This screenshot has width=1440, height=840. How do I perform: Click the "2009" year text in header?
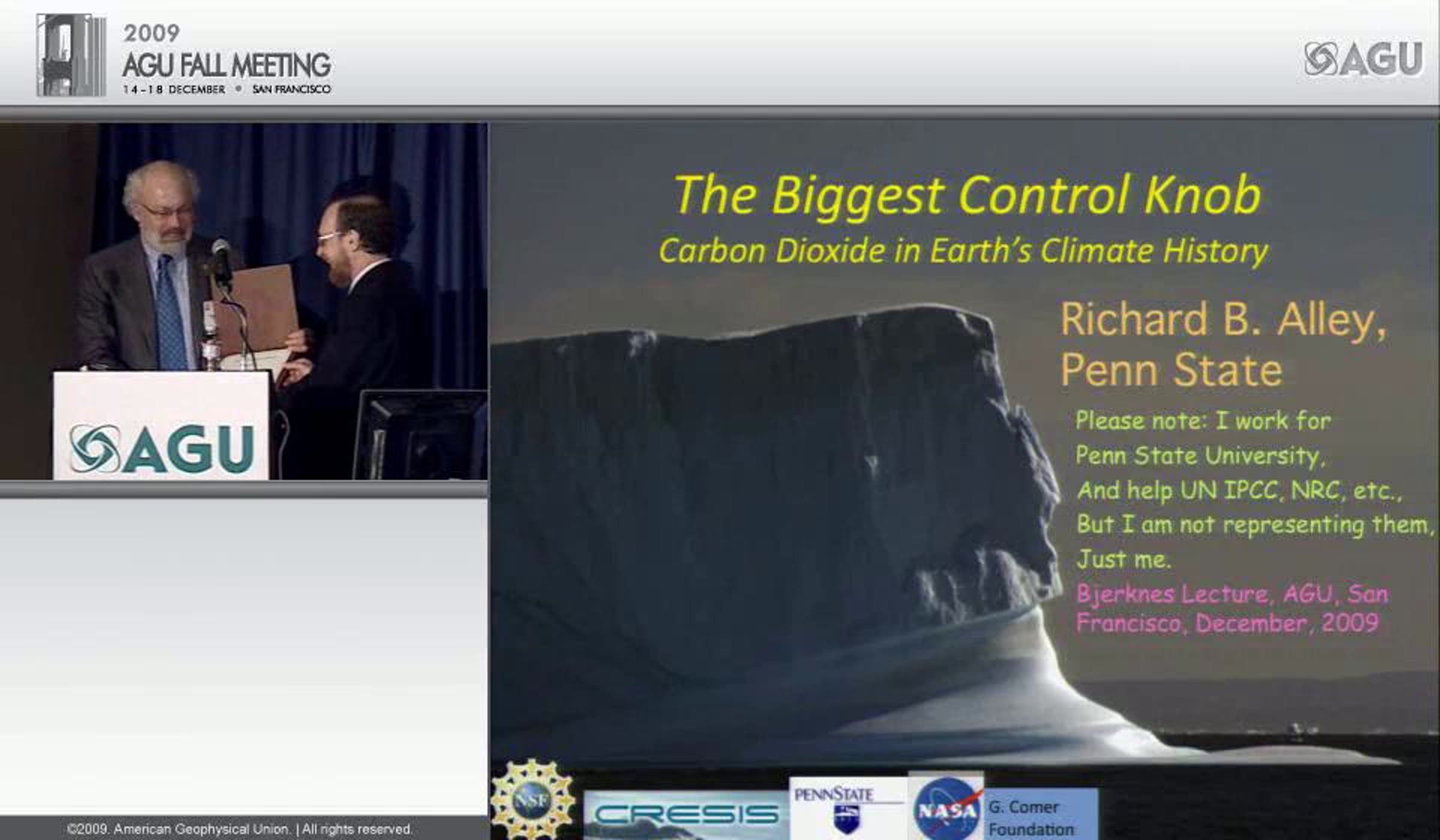[151, 33]
